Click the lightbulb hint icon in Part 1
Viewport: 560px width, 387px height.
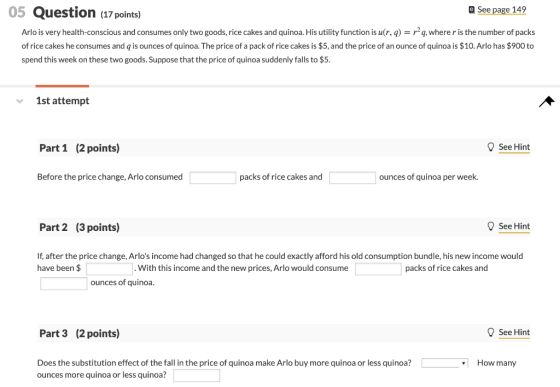[x=491, y=147]
